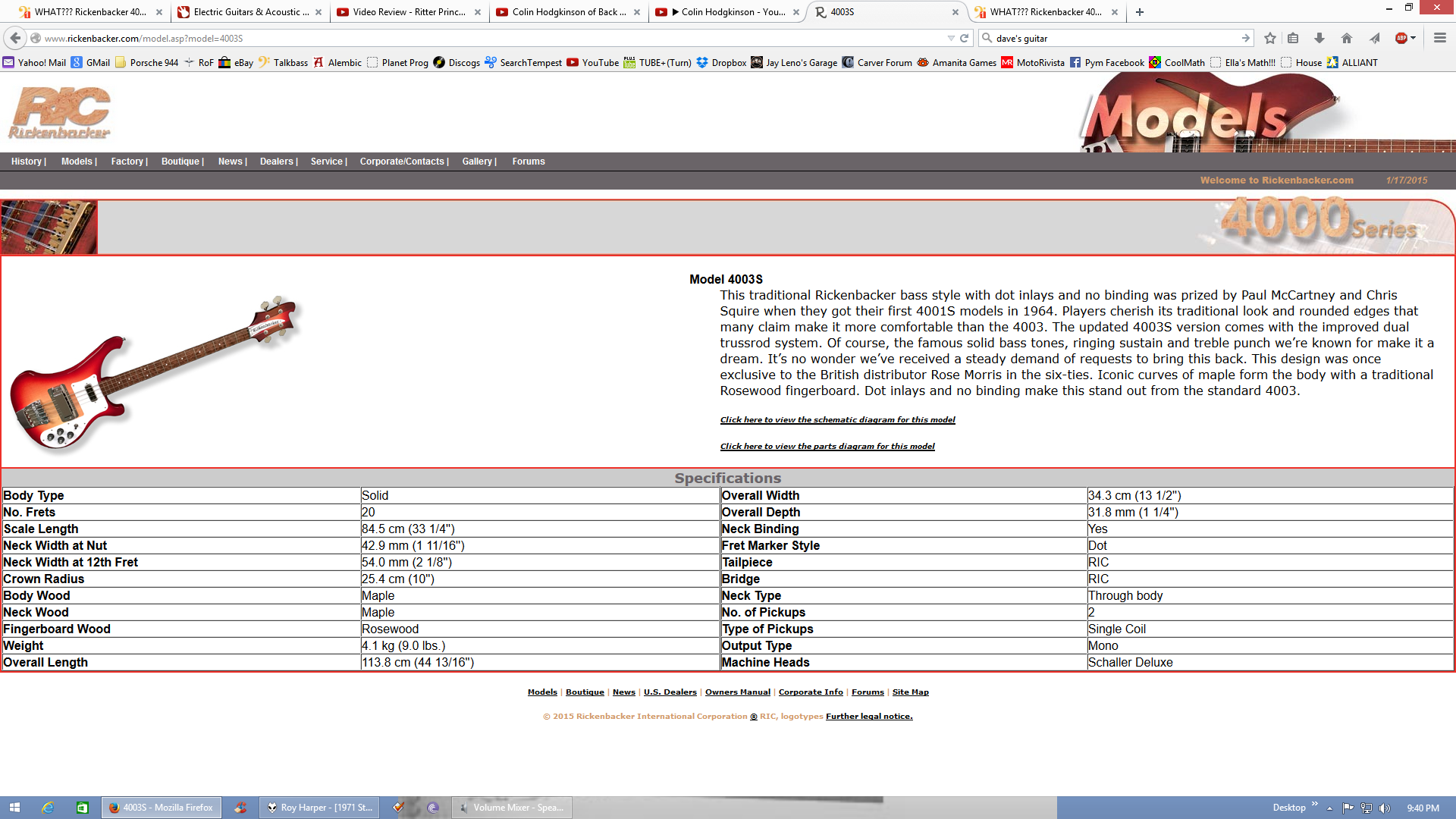Open the bookmarks list icon

coord(1294,38)
